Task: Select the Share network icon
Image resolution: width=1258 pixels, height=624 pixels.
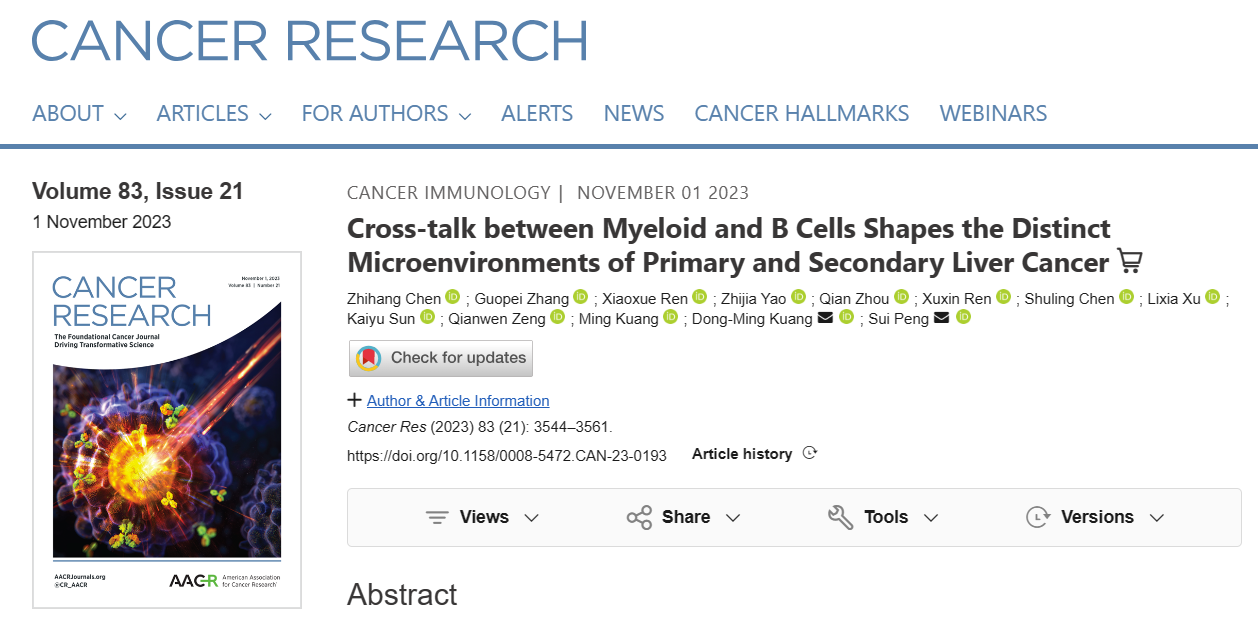Action: pyautogui.click(x=640, y=517)
